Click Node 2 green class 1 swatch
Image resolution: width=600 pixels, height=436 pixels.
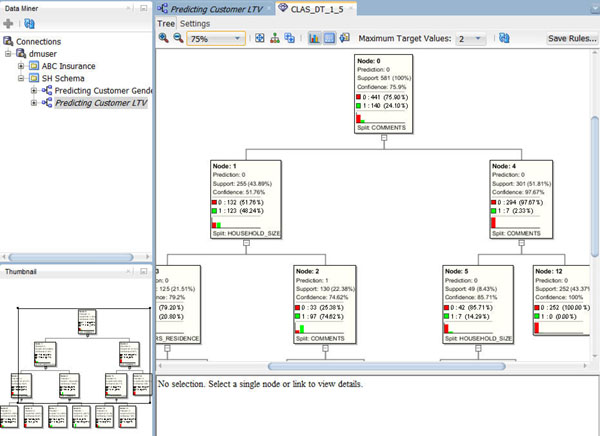(297, 316)
